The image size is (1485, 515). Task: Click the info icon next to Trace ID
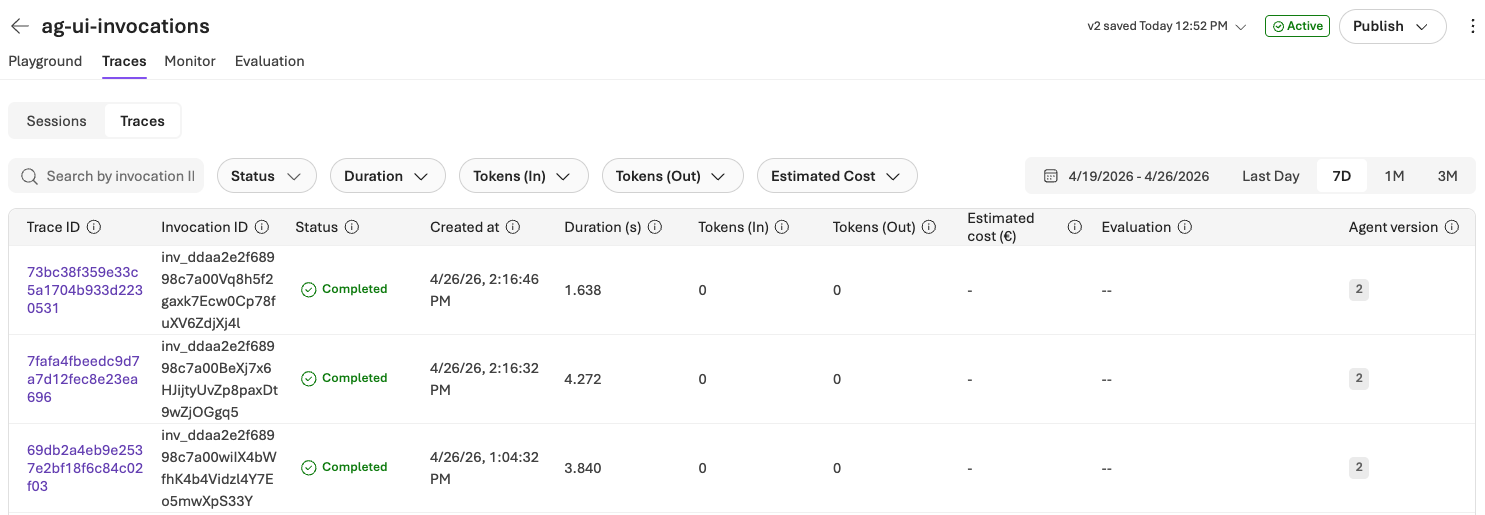pyautogui.click(x=94, y=227)
